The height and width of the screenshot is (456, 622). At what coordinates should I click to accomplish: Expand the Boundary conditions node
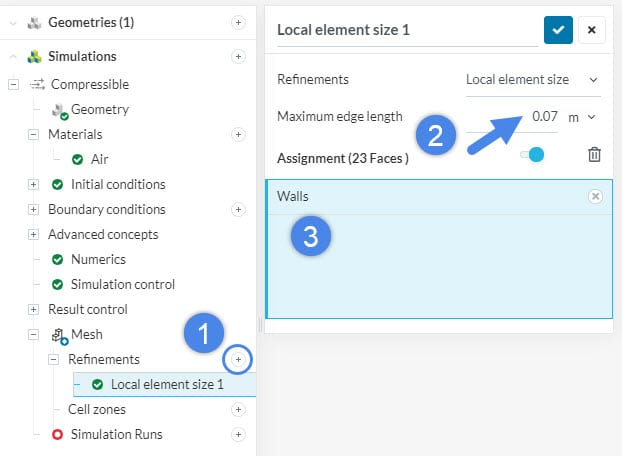click(33, 210)
